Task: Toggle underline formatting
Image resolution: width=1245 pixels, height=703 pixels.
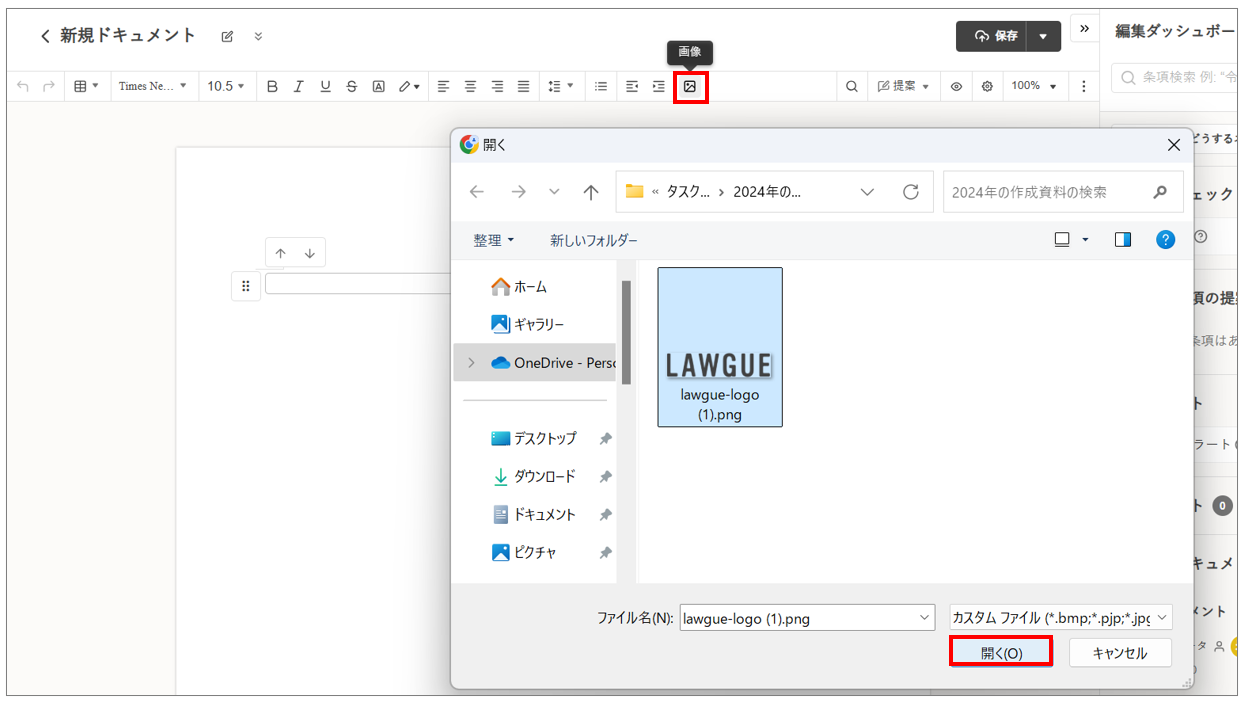Action: [x=325, y=87]
